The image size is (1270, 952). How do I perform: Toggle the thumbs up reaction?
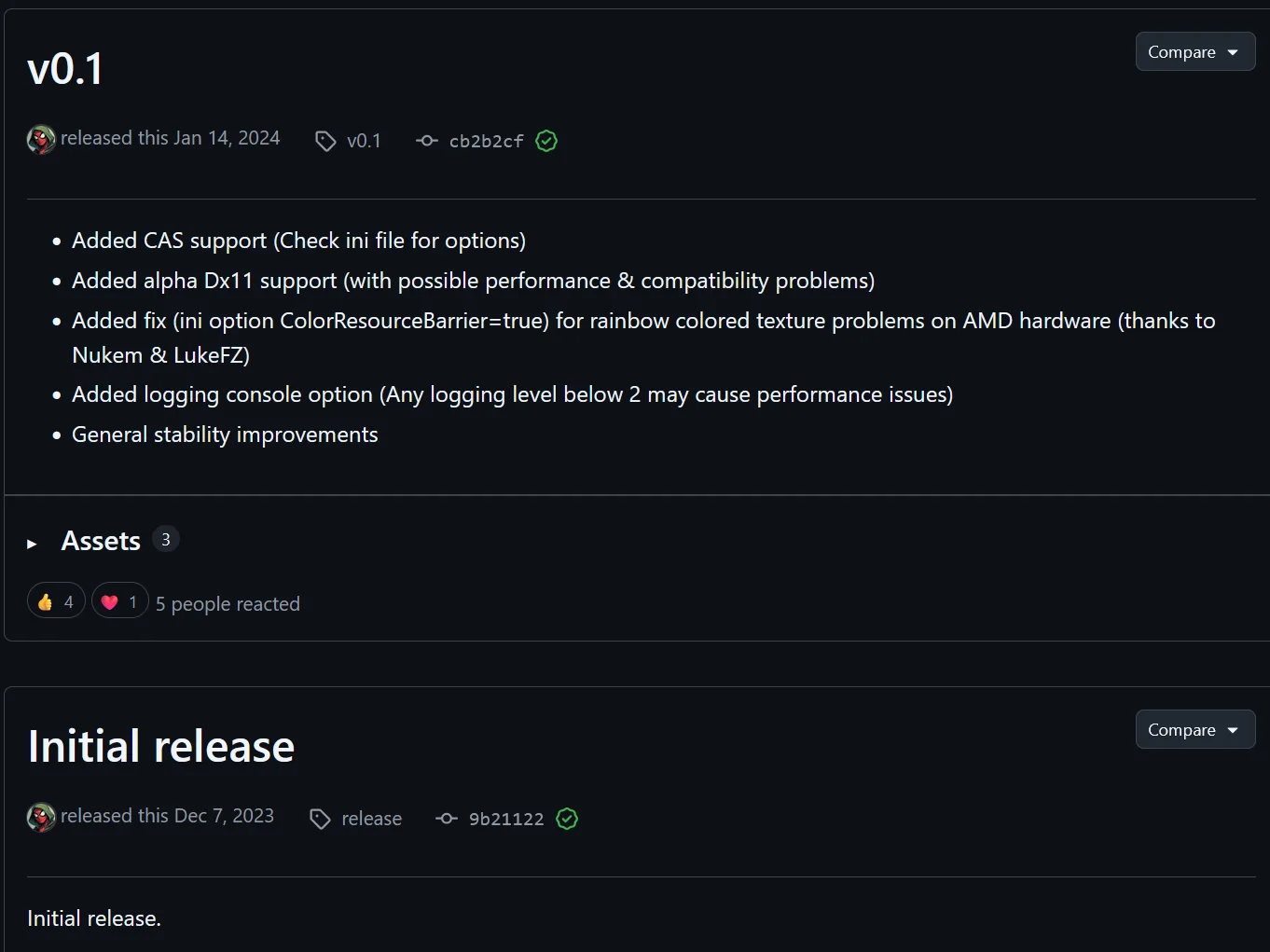pyautogui.click(x=56, y=601)
